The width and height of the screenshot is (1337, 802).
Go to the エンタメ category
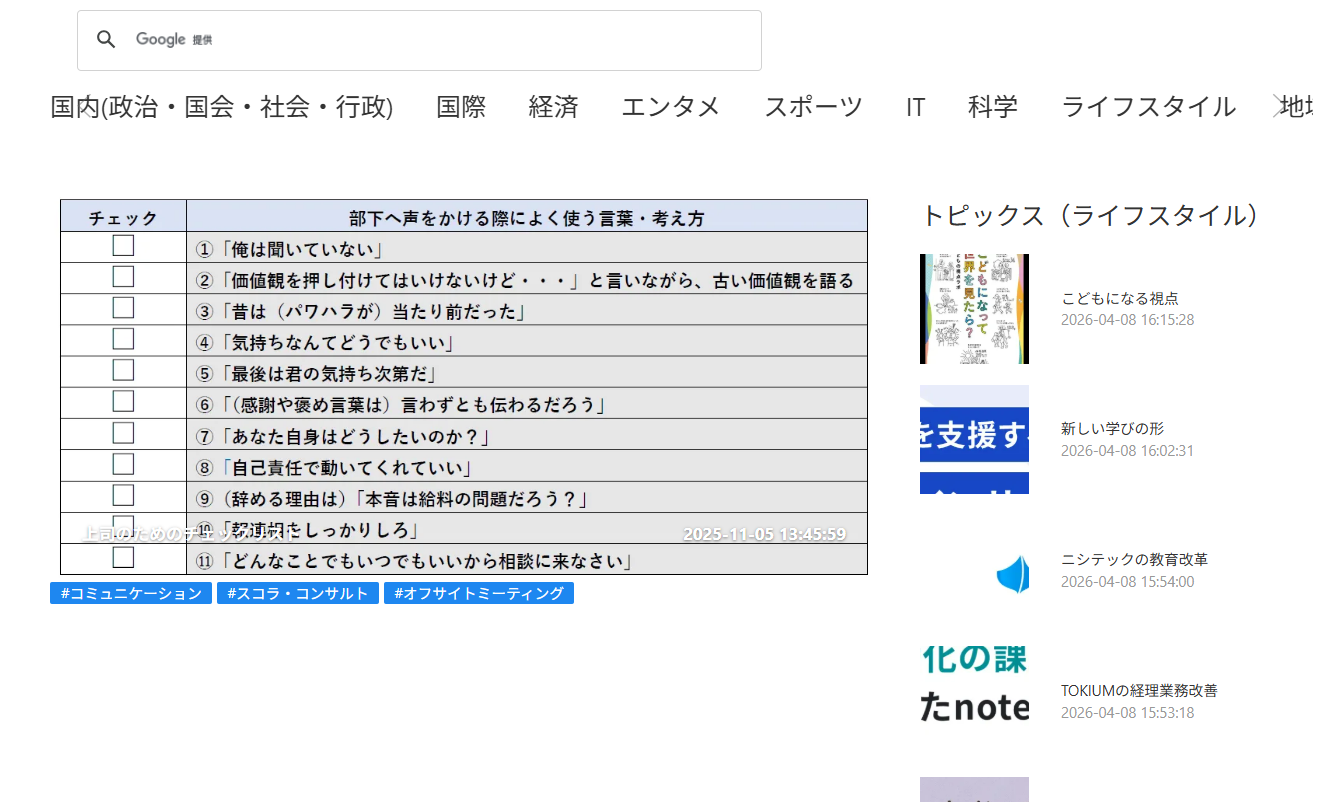tap(670, 107)
